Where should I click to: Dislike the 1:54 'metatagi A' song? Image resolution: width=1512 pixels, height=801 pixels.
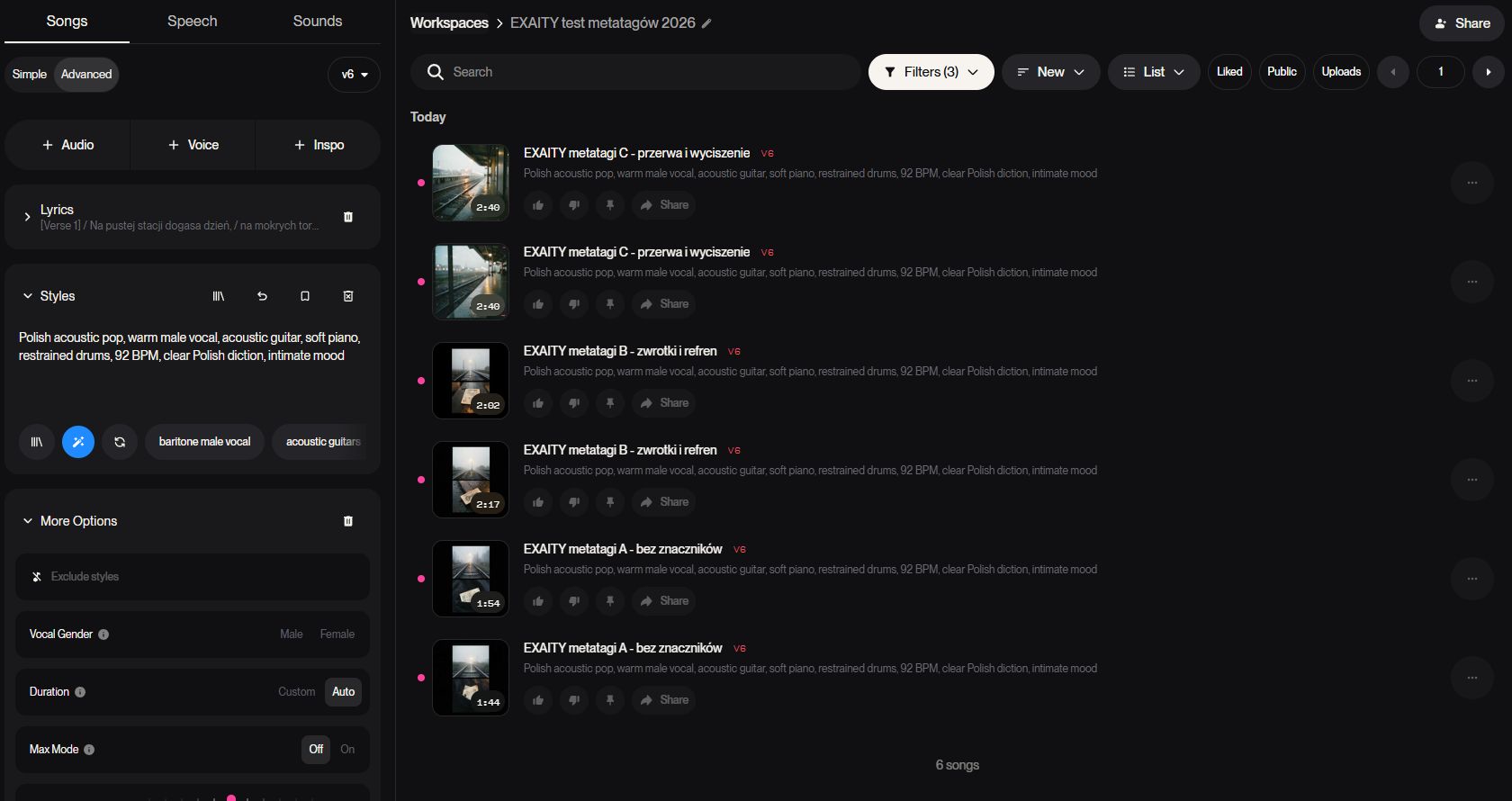574,601
